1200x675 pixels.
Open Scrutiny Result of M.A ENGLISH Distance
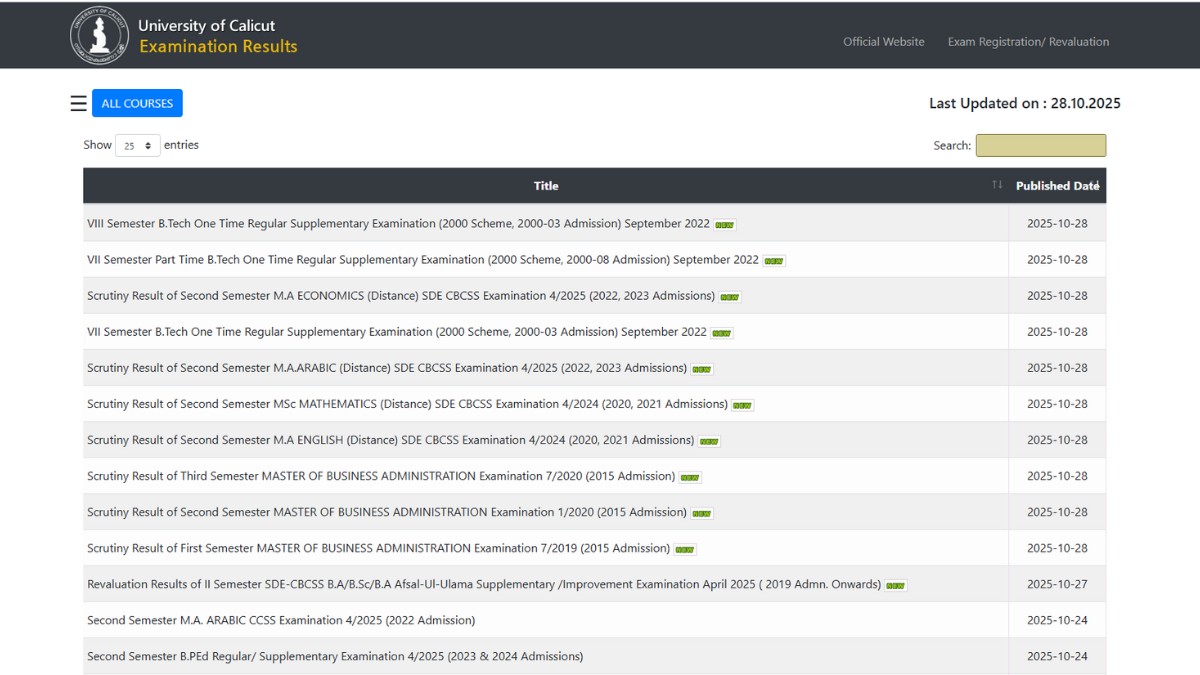tap(390, 440)
